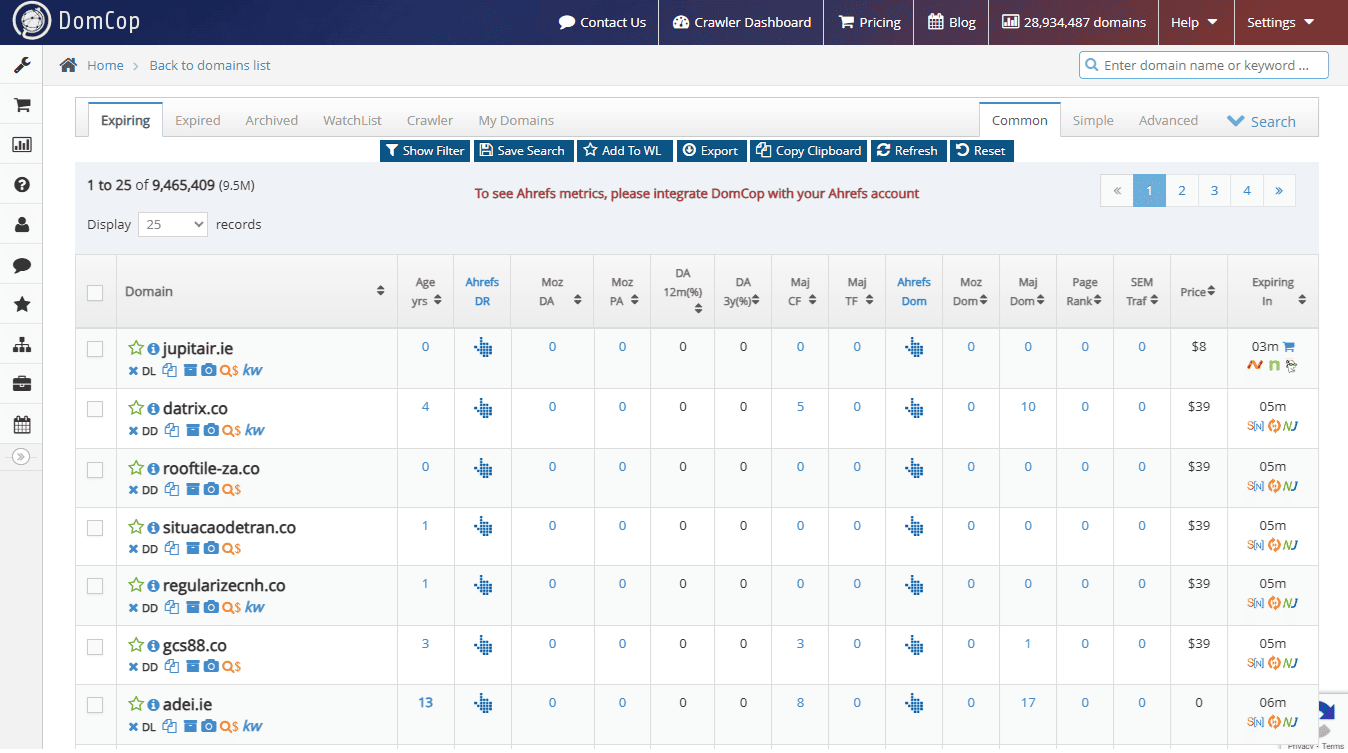Favorite datrix.co using its green star
This screenshot has height=753, width=1348.
pos(136,406)
